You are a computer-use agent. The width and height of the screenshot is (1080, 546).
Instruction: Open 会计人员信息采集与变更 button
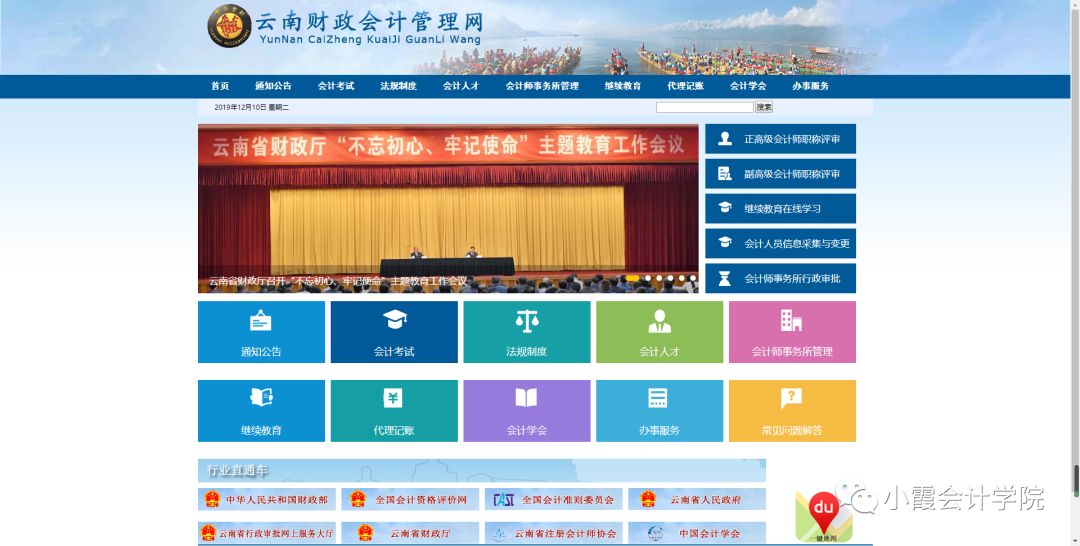click(x=780, y=244)
